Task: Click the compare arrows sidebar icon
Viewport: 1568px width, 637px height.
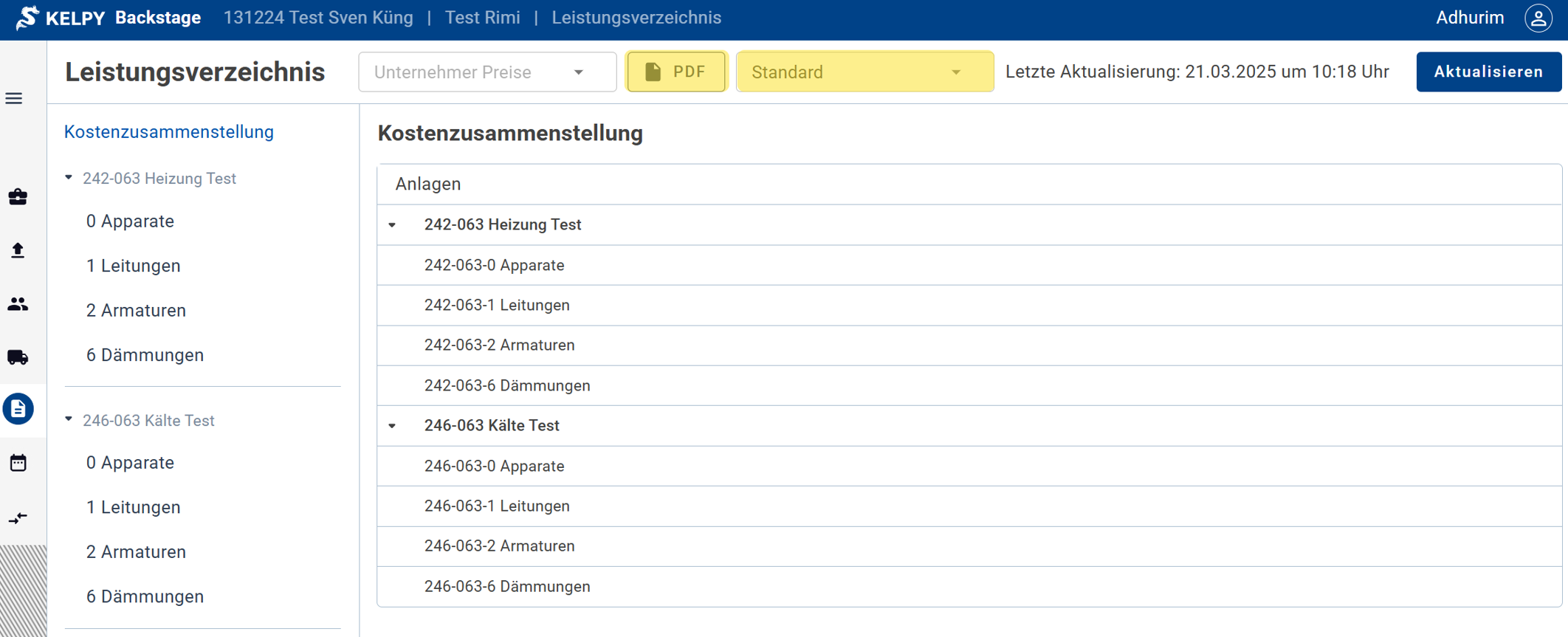Action: 18,517
